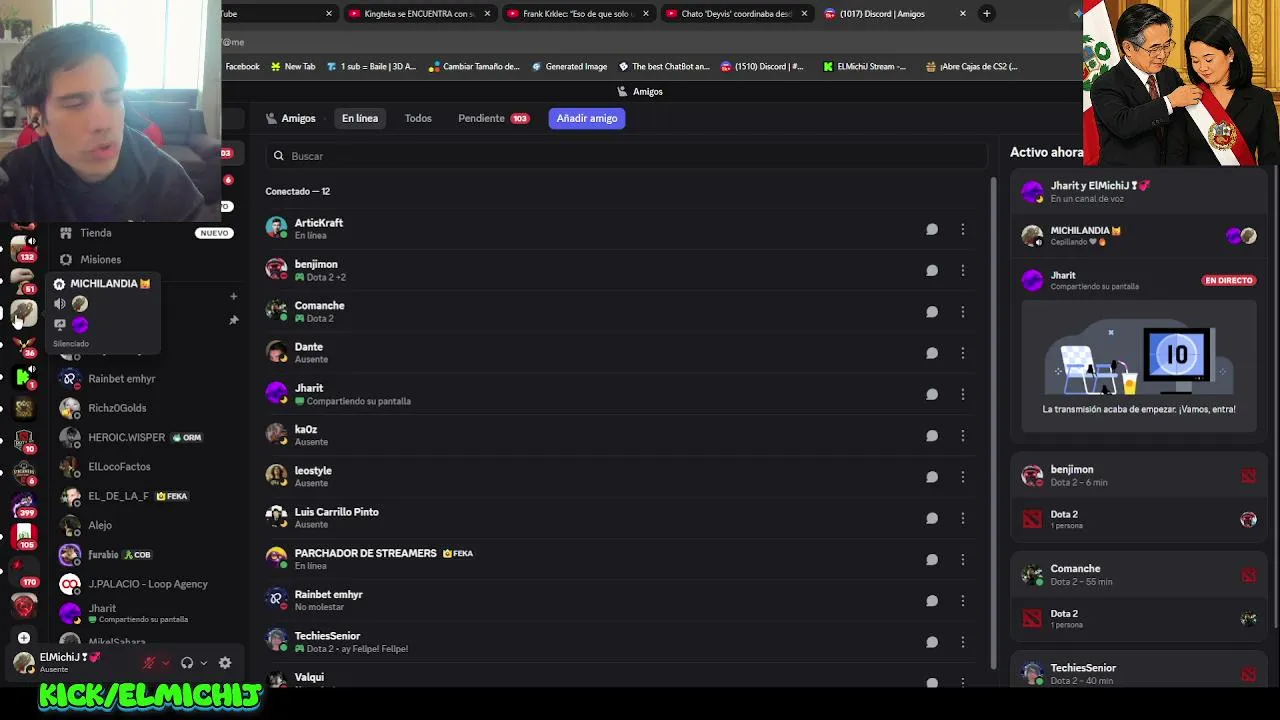The image size is (1280, 720).
Task: Open the Abre Cajas de CS2 bookmark
Action: [x=972, y=67]
